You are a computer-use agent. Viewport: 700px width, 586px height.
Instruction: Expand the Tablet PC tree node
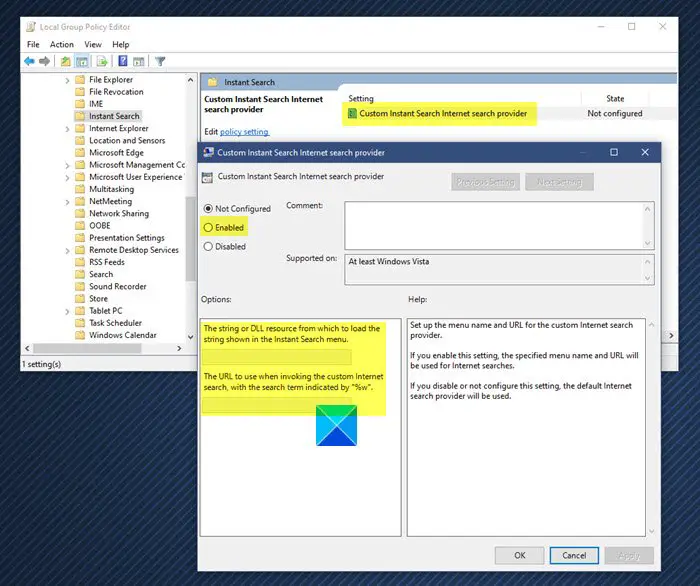pos(67,312)
